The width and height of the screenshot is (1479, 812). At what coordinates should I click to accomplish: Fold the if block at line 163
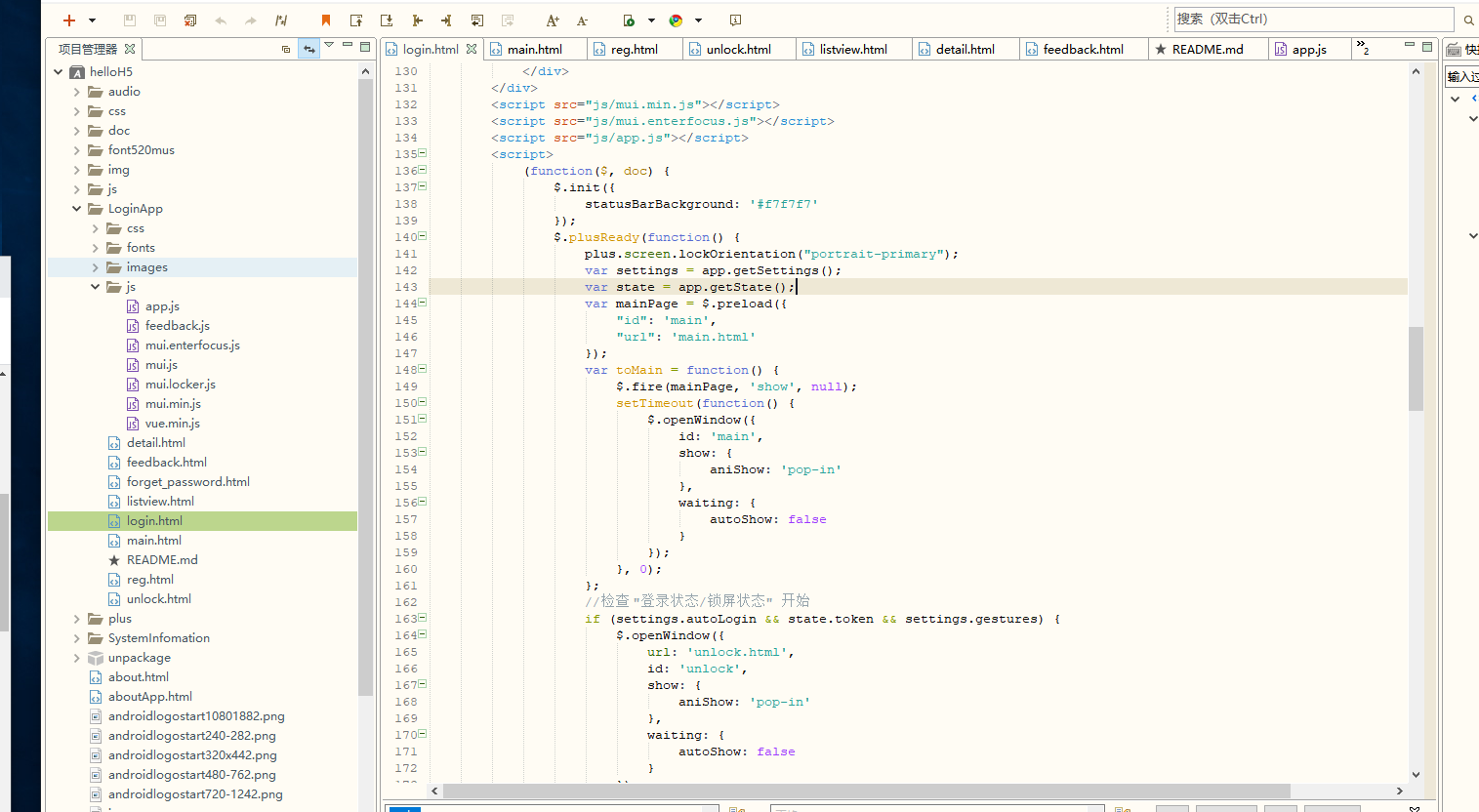pyautogui.click(x=423, y=618)
